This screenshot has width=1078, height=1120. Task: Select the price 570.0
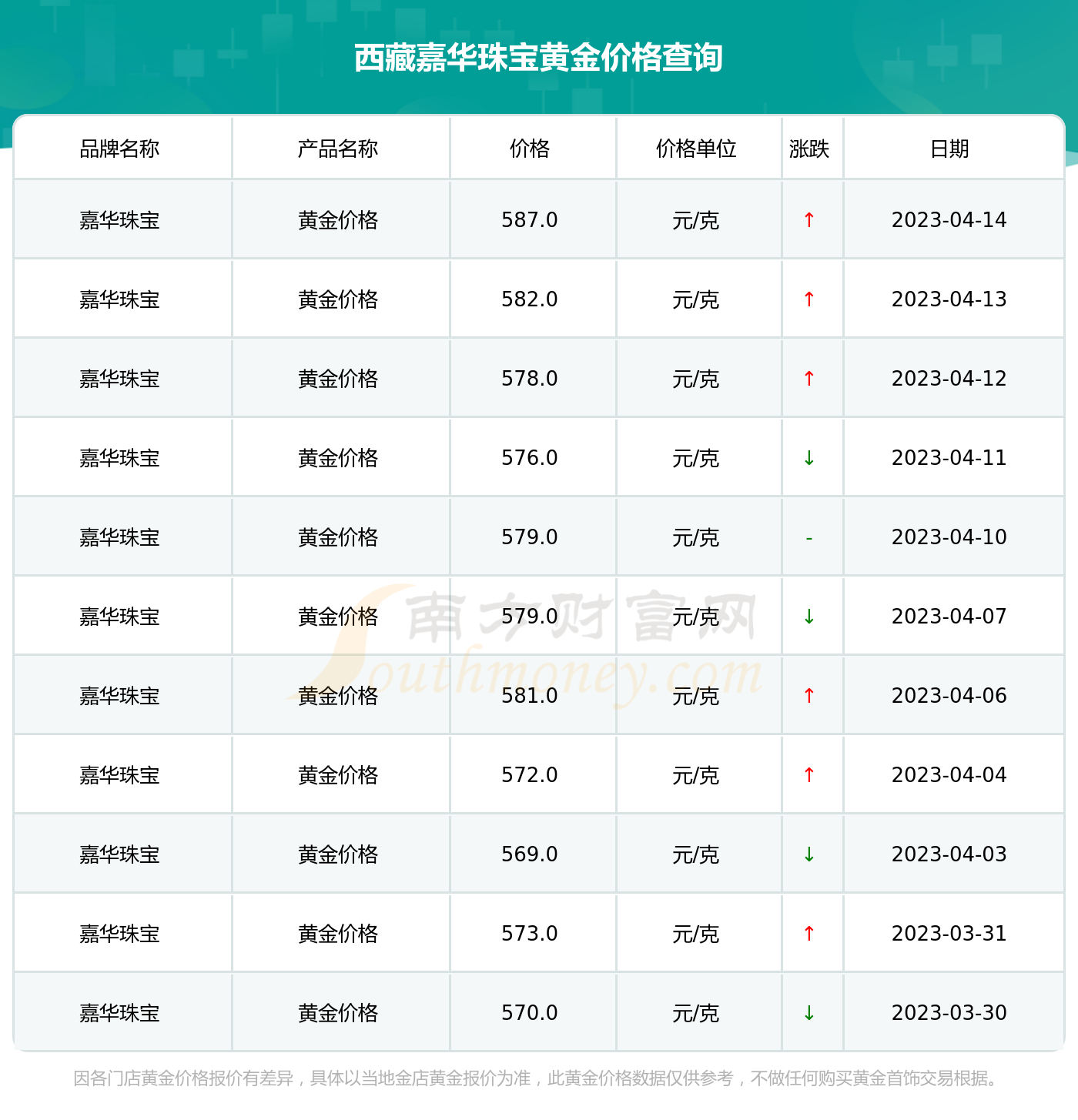[x=530, y=1013]
